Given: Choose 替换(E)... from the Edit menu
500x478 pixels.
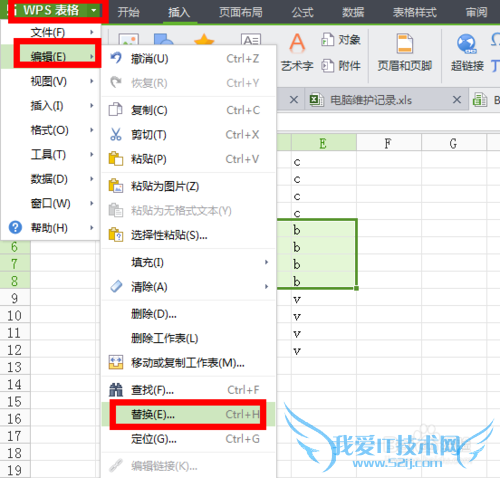Looking at the screenshot, I should pyautogui.click(x=188, y=414).
